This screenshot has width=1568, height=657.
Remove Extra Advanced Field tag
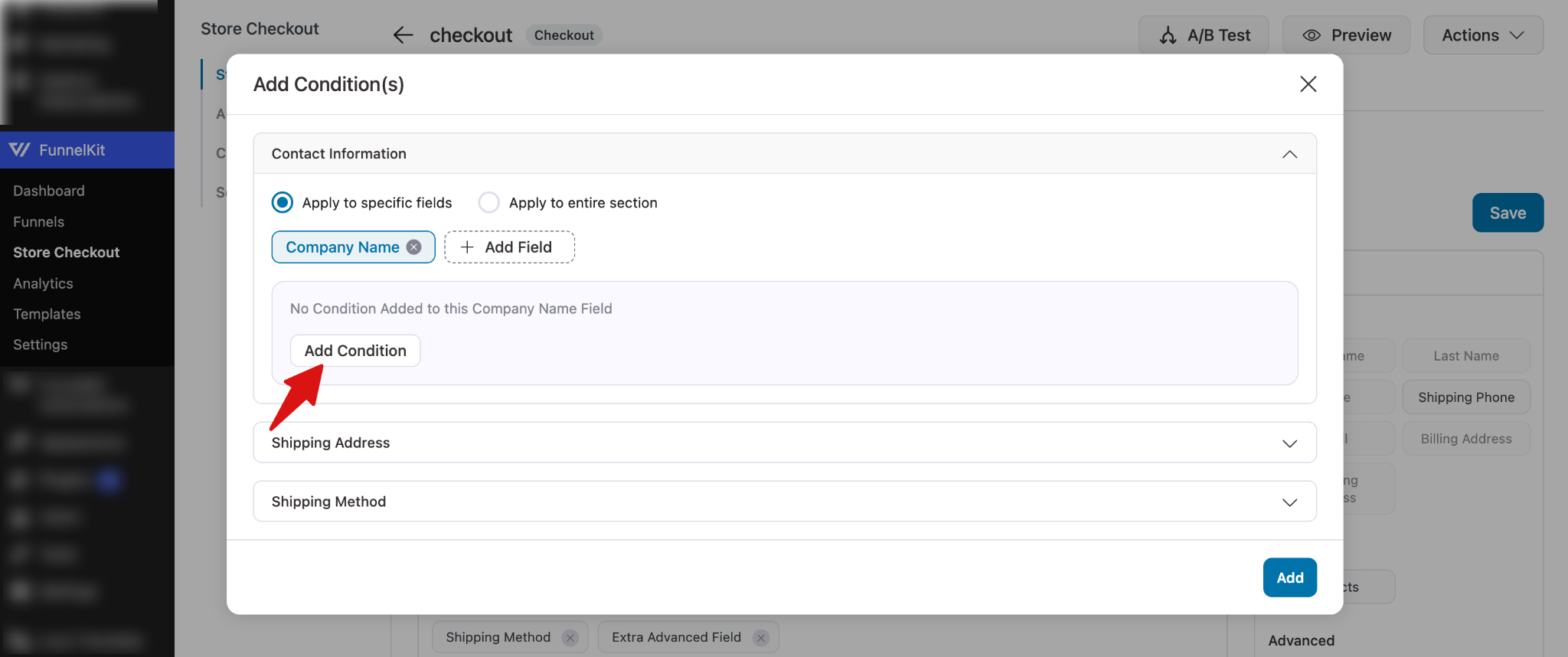(760, 637)
